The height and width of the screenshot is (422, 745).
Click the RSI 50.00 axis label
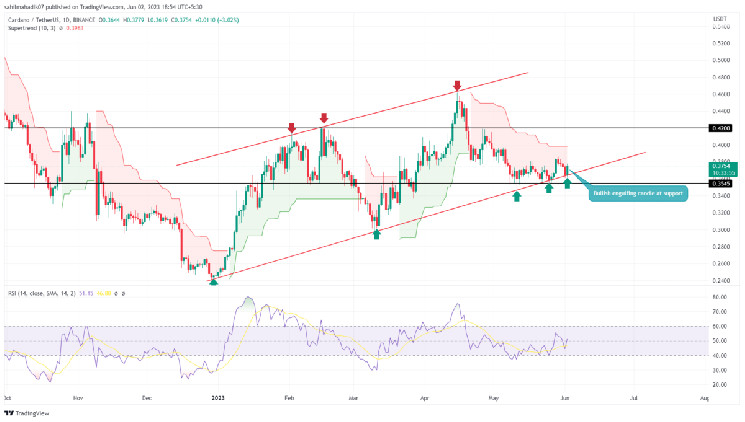coord(720,341)
